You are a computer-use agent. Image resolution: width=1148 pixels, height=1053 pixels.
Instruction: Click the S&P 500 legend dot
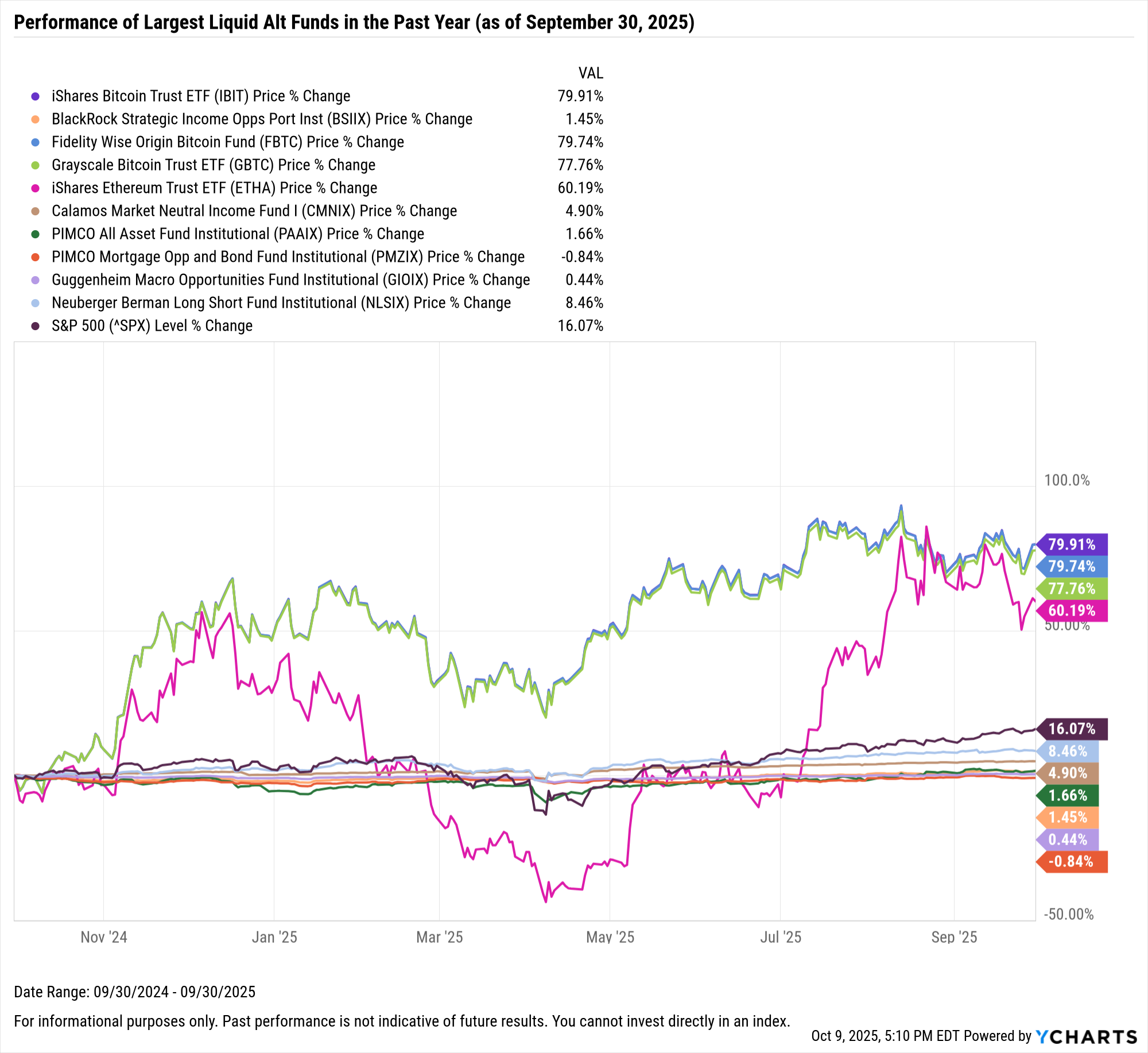pyautogui.click(x=36, y=326)
